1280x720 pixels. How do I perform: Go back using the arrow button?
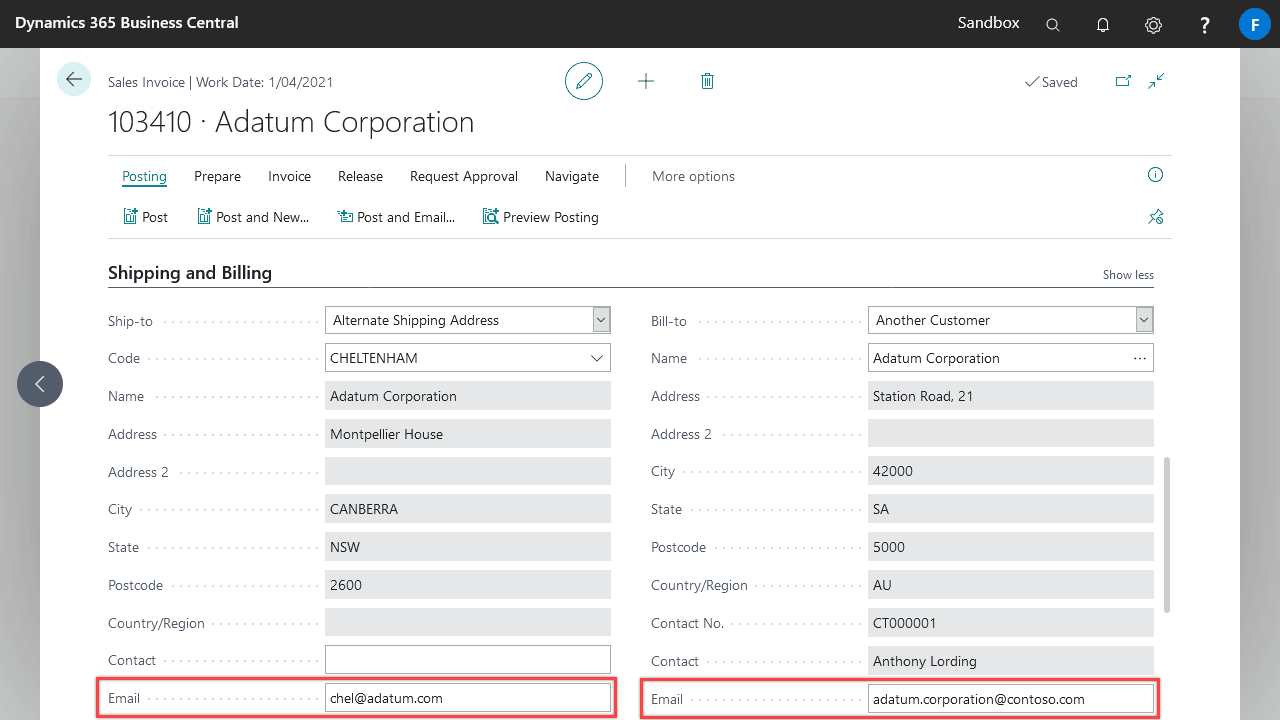coord(74,79)
